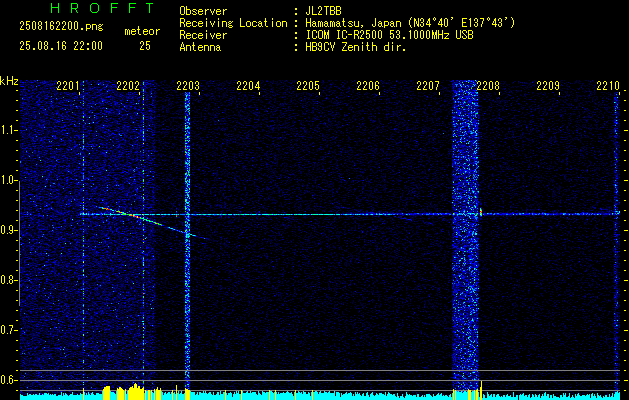
Task: Click the 2202 time marker
Action: (128, 86)
